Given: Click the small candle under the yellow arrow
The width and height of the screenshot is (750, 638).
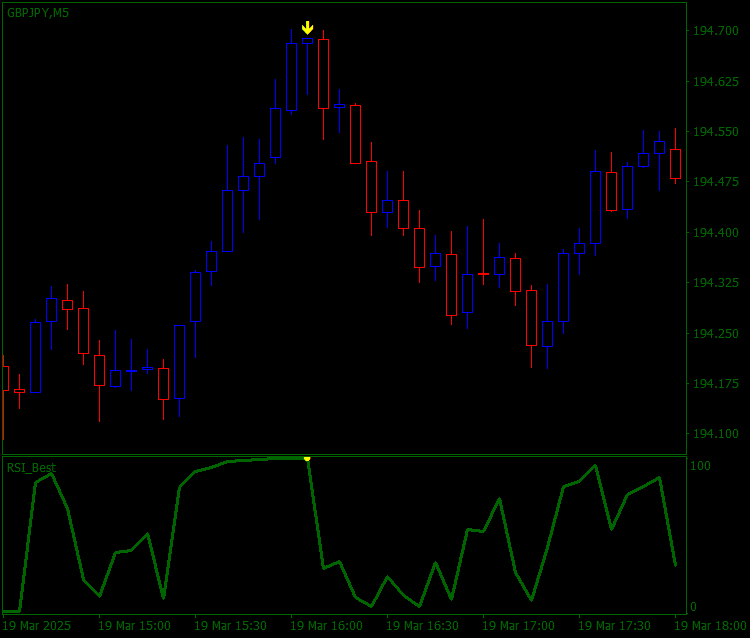Looking at the screenshot, I should (308, 41).
